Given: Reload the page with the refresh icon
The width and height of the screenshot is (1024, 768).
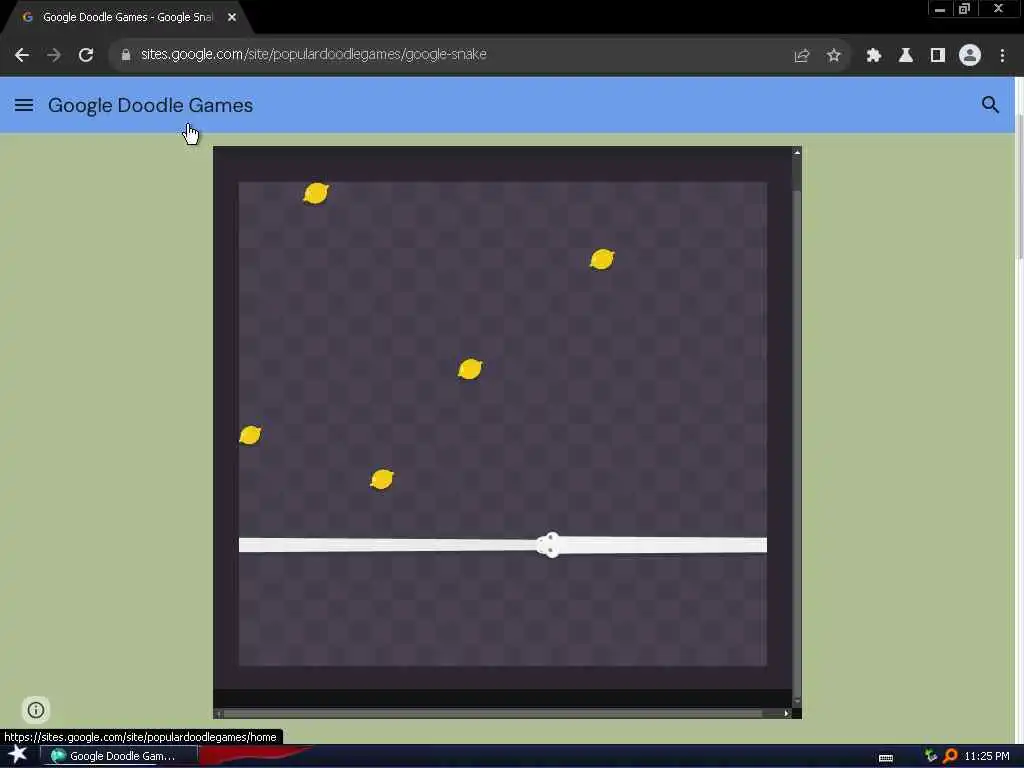Looking at the screenshot, I should (x=86, y=55).
